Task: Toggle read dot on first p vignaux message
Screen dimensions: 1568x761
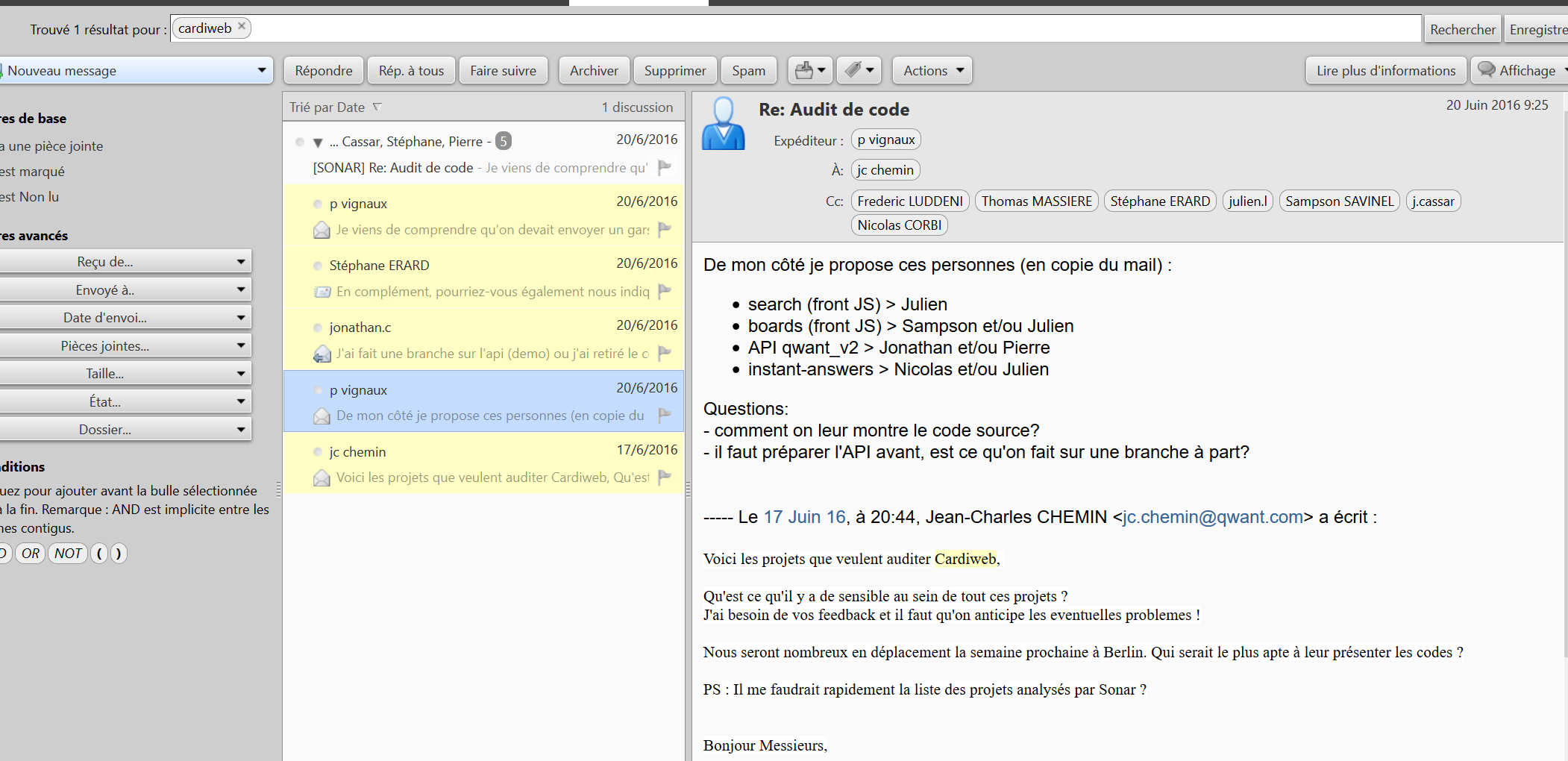Action: pos(318,204)
